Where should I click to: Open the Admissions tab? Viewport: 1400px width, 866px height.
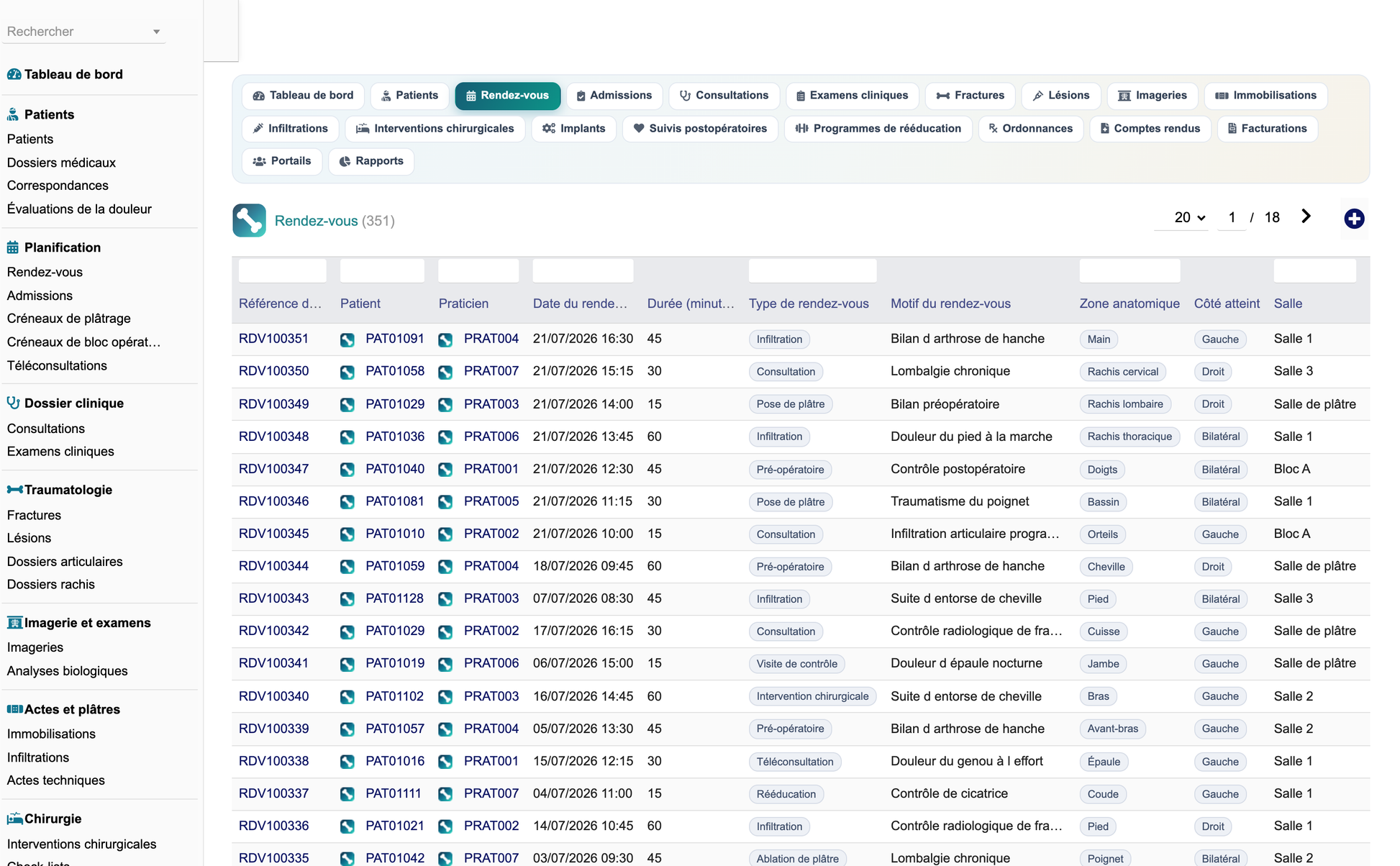614,96
